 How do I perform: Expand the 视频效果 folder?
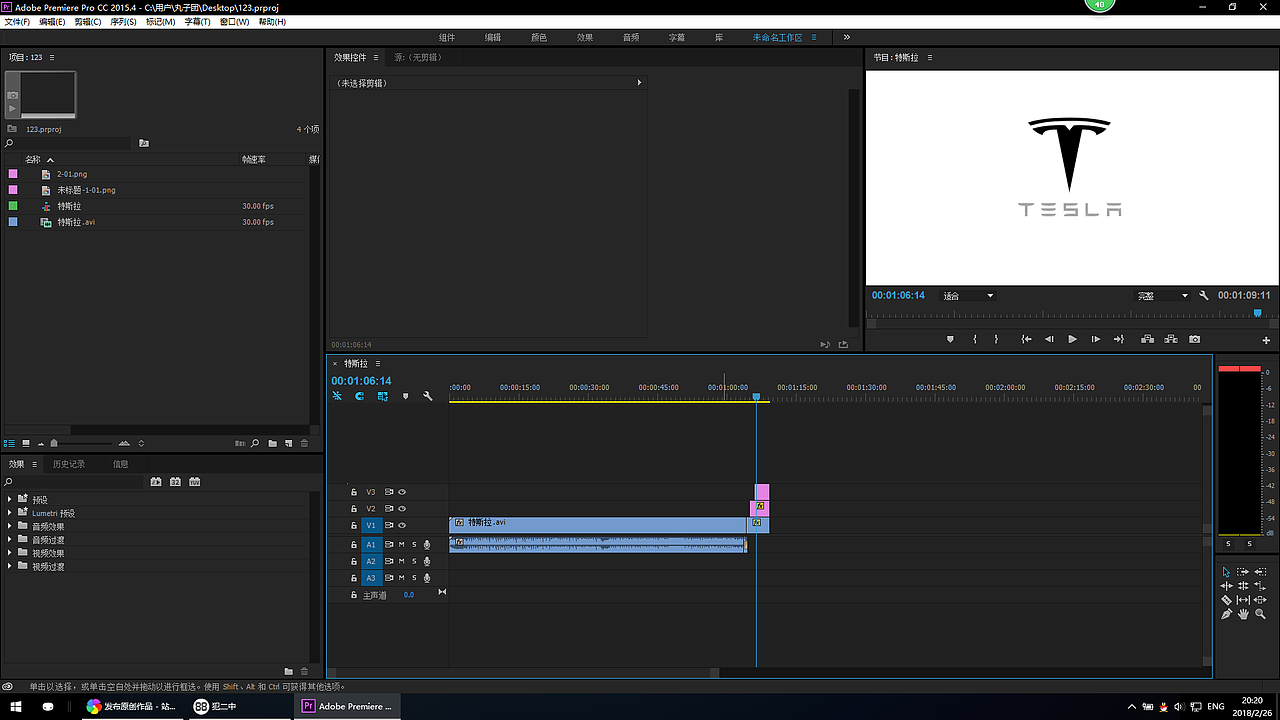tap(10, 553)
